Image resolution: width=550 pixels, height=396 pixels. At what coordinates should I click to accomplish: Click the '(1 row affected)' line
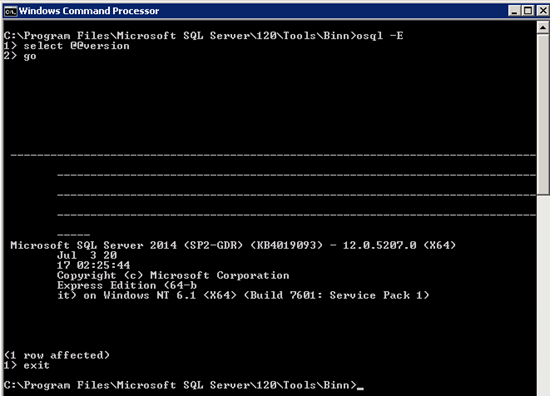(x=57, y=355)
